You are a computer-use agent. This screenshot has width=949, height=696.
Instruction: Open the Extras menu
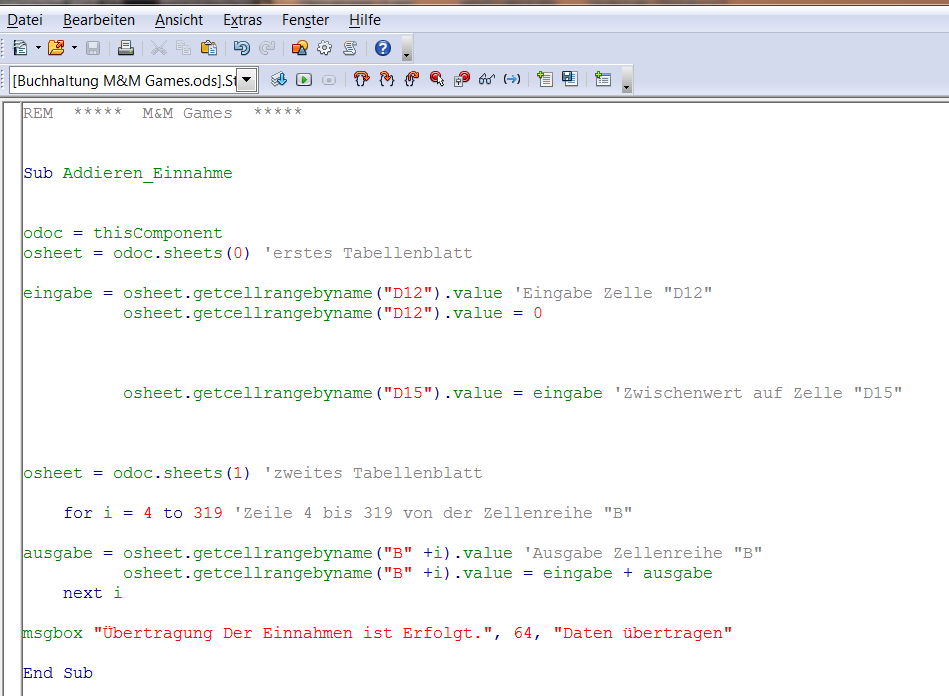point(242,20)
